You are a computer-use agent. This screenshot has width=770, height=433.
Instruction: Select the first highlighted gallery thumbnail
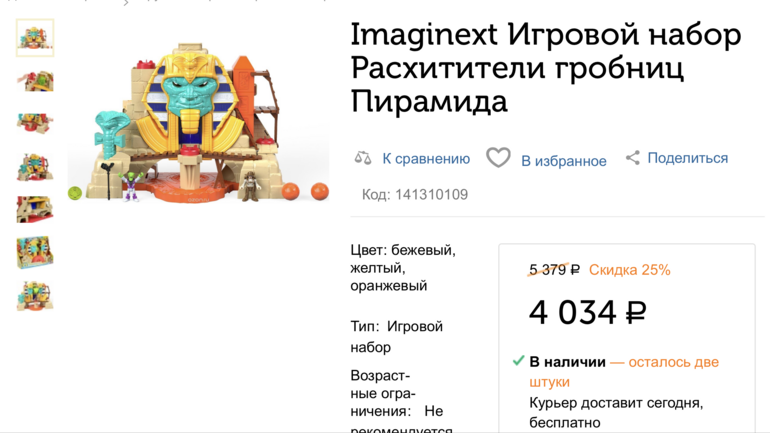(35, 38)
